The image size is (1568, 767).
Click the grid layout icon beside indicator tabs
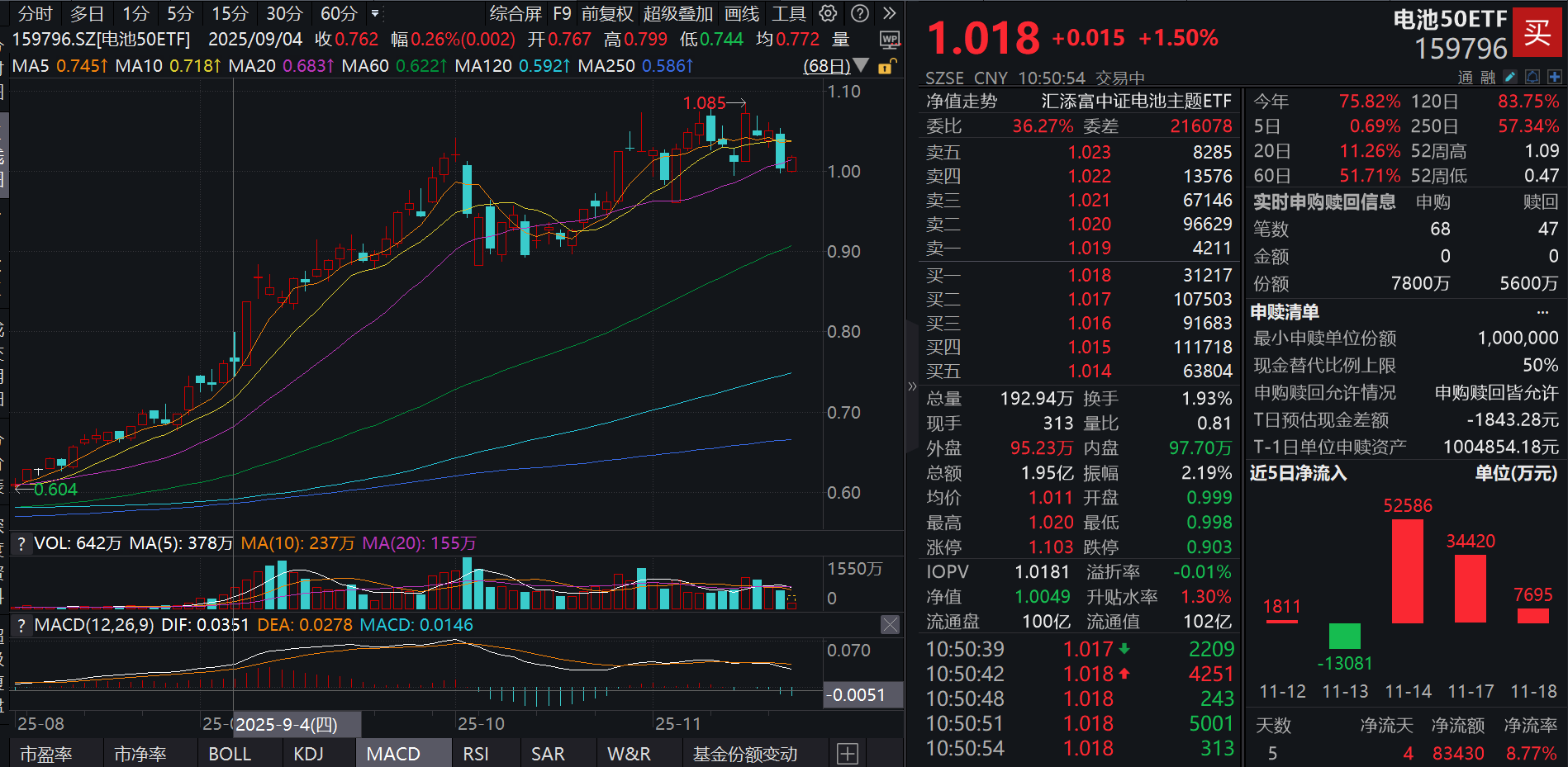click(x=847, y=753)
